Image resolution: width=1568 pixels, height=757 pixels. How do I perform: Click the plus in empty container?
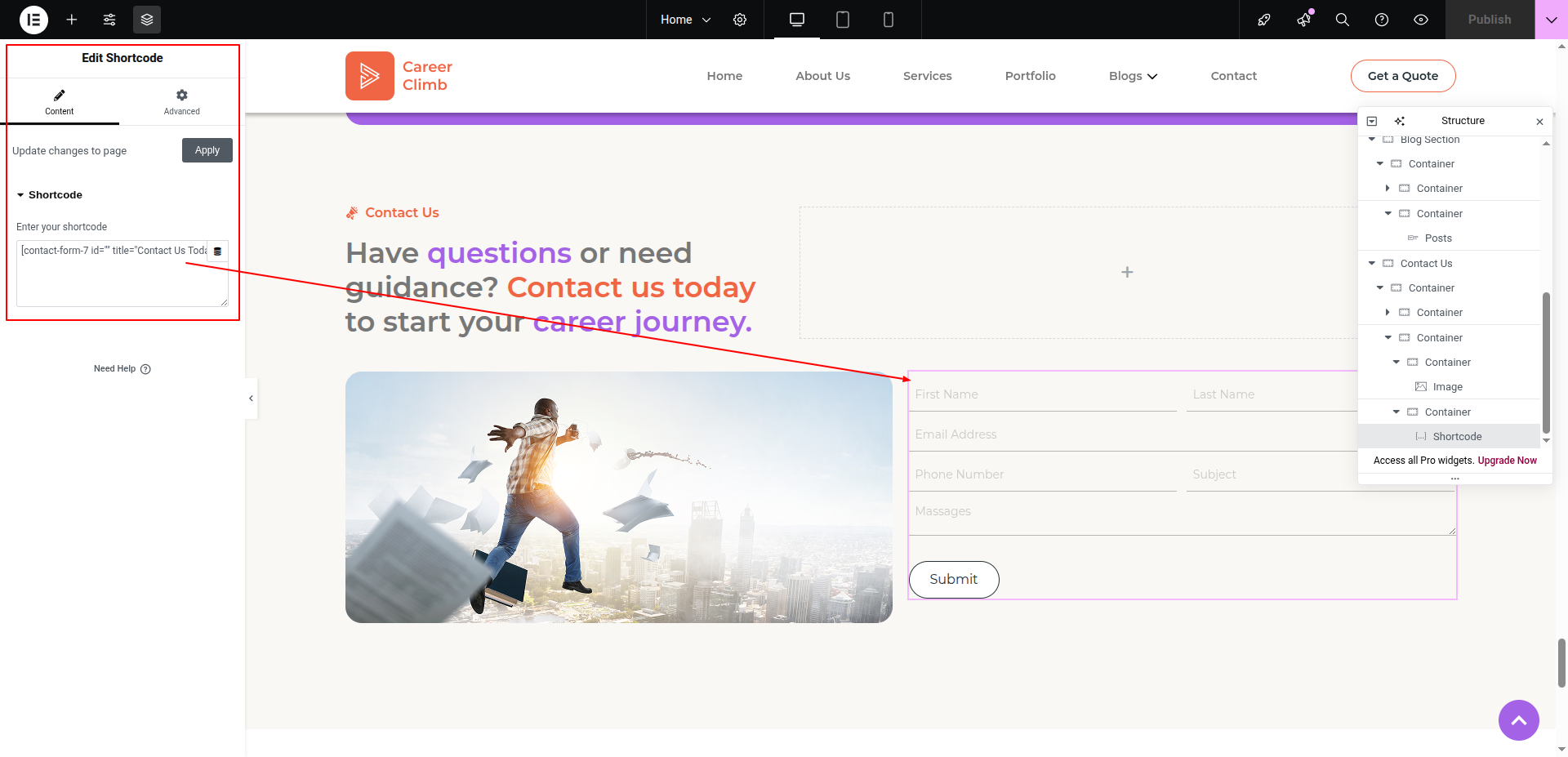coord(1127,272)
